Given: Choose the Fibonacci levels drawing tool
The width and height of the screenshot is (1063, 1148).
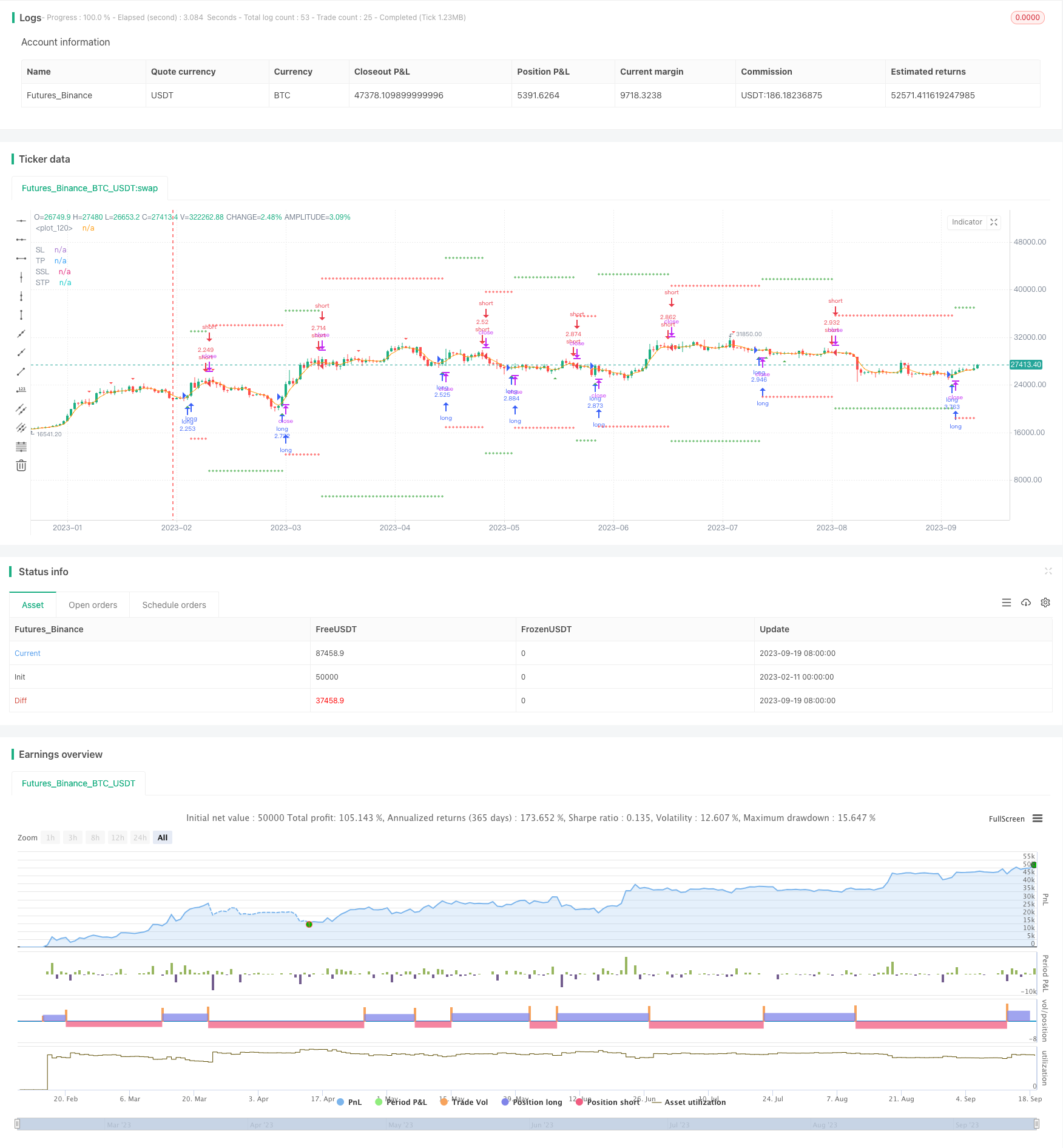Looking at the screenshot, I should (21, 447).
